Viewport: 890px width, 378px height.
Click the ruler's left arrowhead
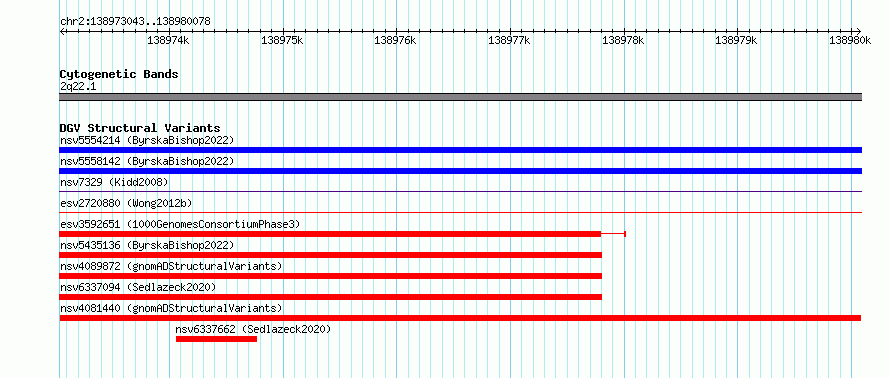click(62, 31)
